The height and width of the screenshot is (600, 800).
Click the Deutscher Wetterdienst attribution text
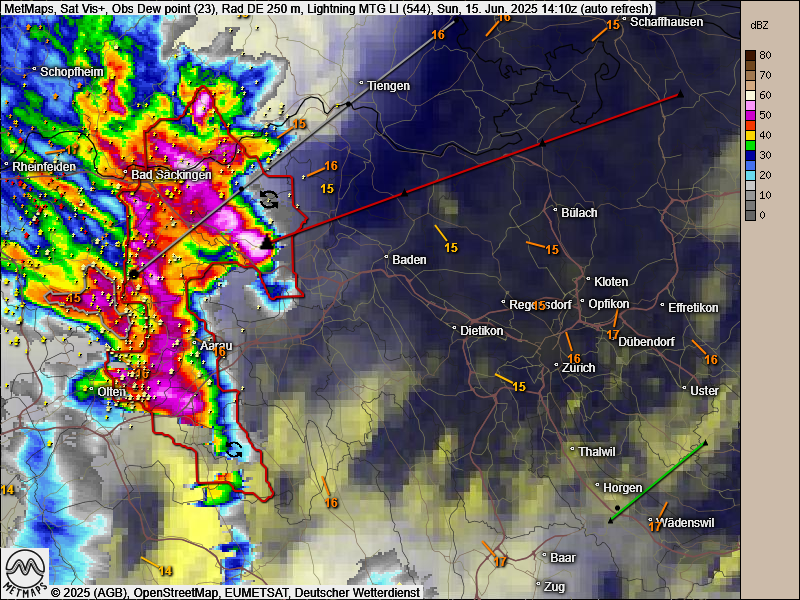tap(357, 592)
